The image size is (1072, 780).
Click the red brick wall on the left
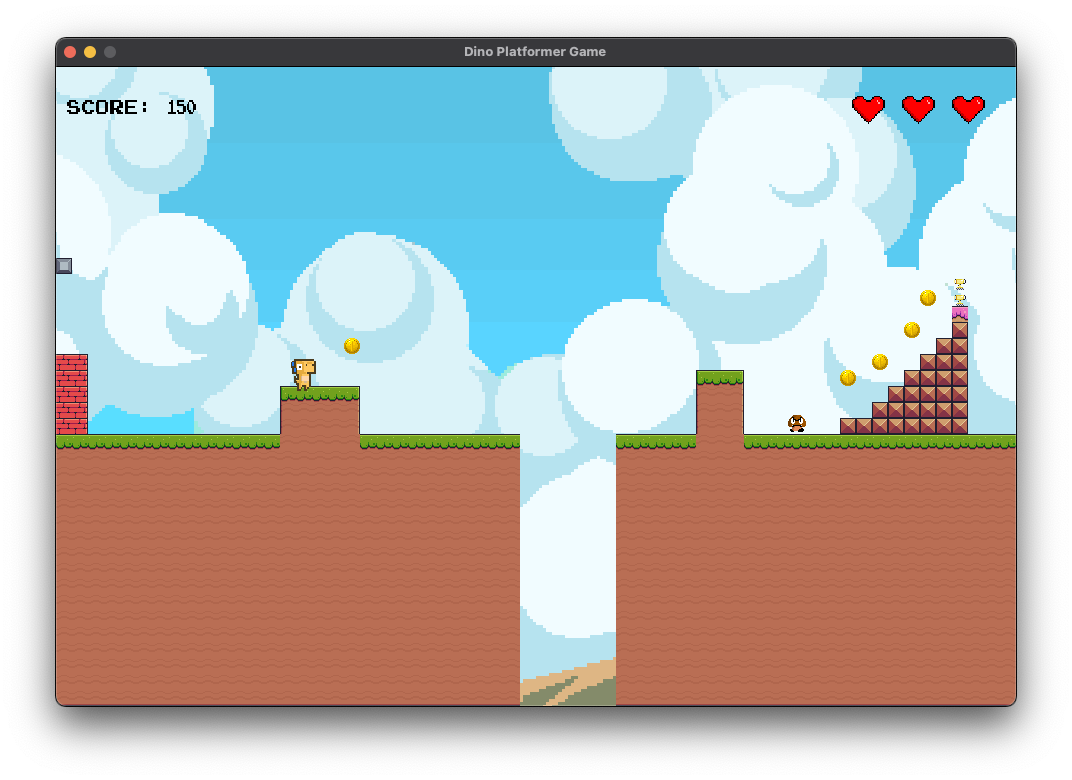pos(72,394)
